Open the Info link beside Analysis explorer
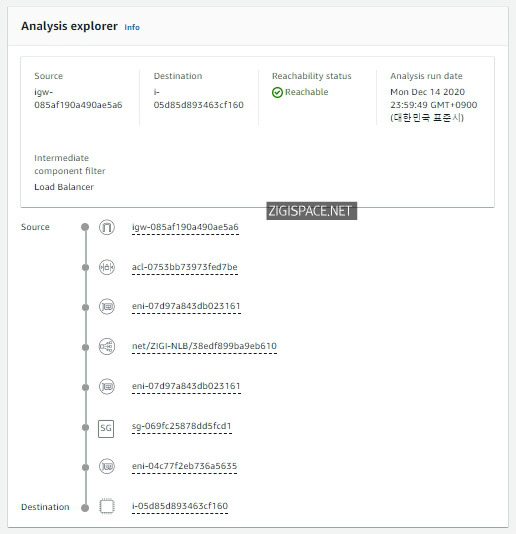Screen dimensions: 516x534 coord(132,27)
